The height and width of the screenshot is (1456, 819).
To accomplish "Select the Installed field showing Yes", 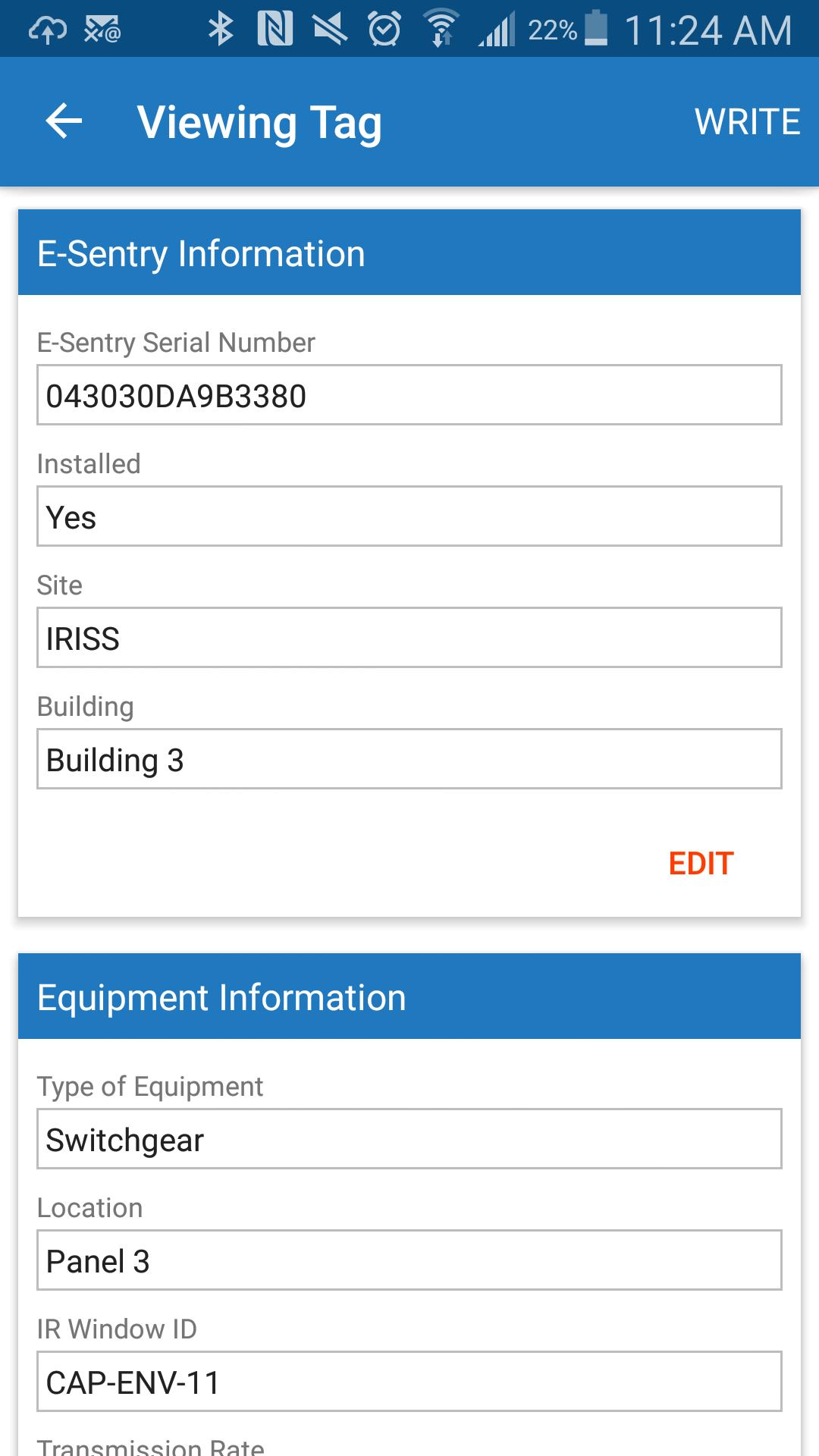I will [409, 516].
